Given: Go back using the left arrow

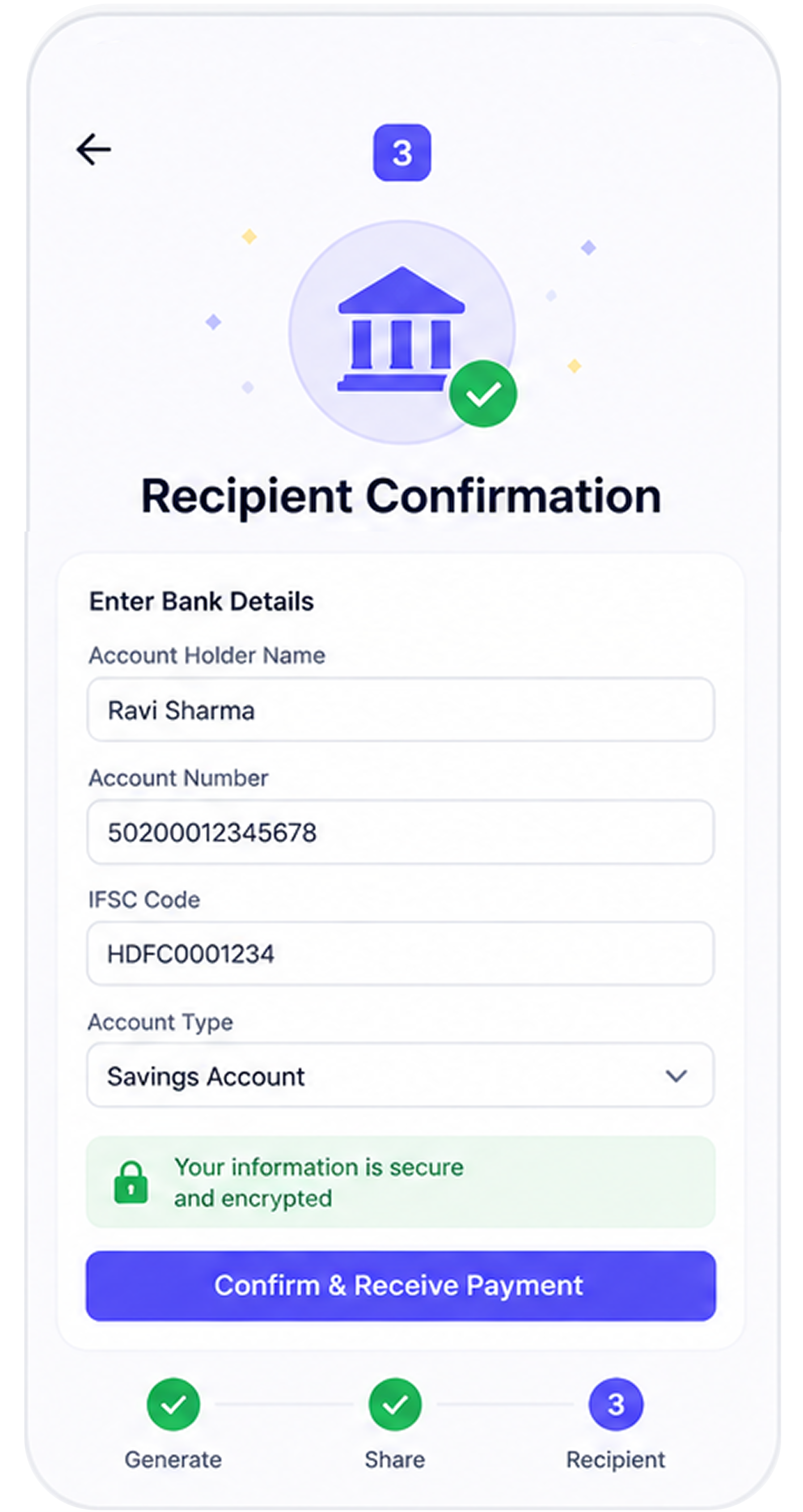Looking at the screenshot, I should [93, 149].
